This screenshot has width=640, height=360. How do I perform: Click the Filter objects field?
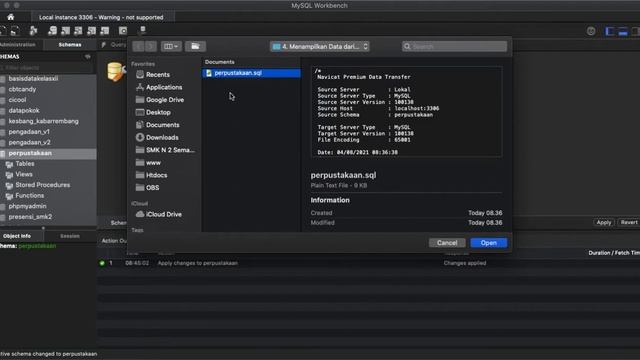click(47, 67)
